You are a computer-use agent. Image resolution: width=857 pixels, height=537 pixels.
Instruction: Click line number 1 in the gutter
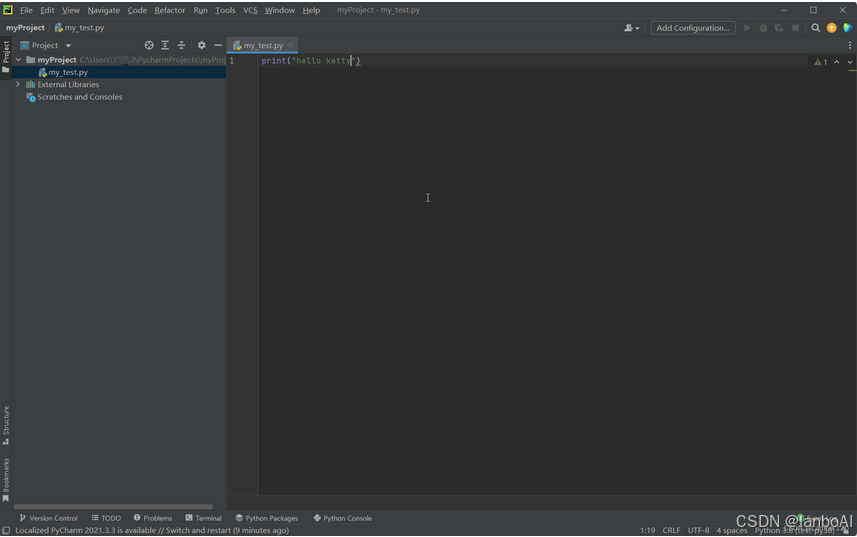coord(232,61)
